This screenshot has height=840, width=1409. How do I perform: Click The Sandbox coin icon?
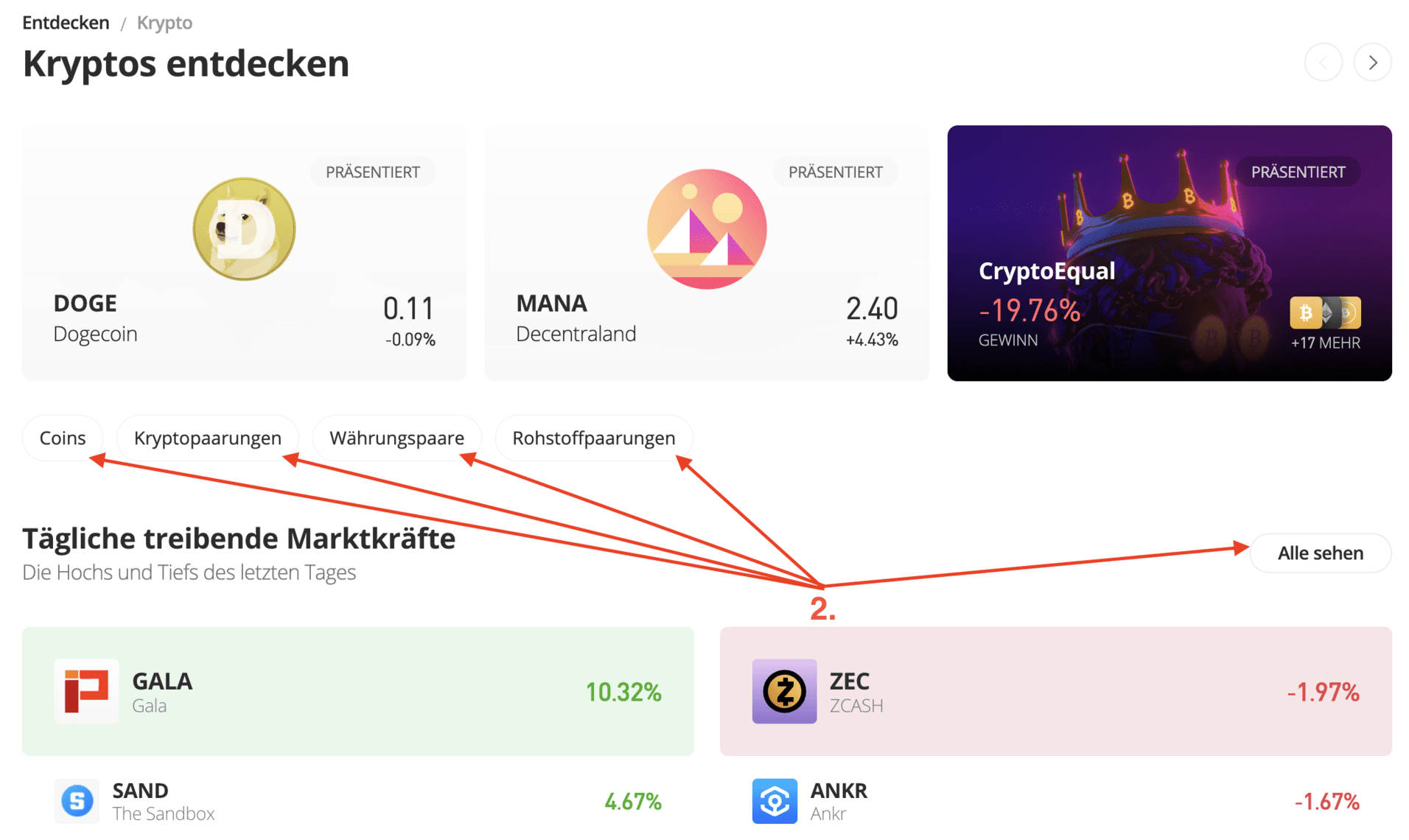pyautogui.click(x=77, y=801)
